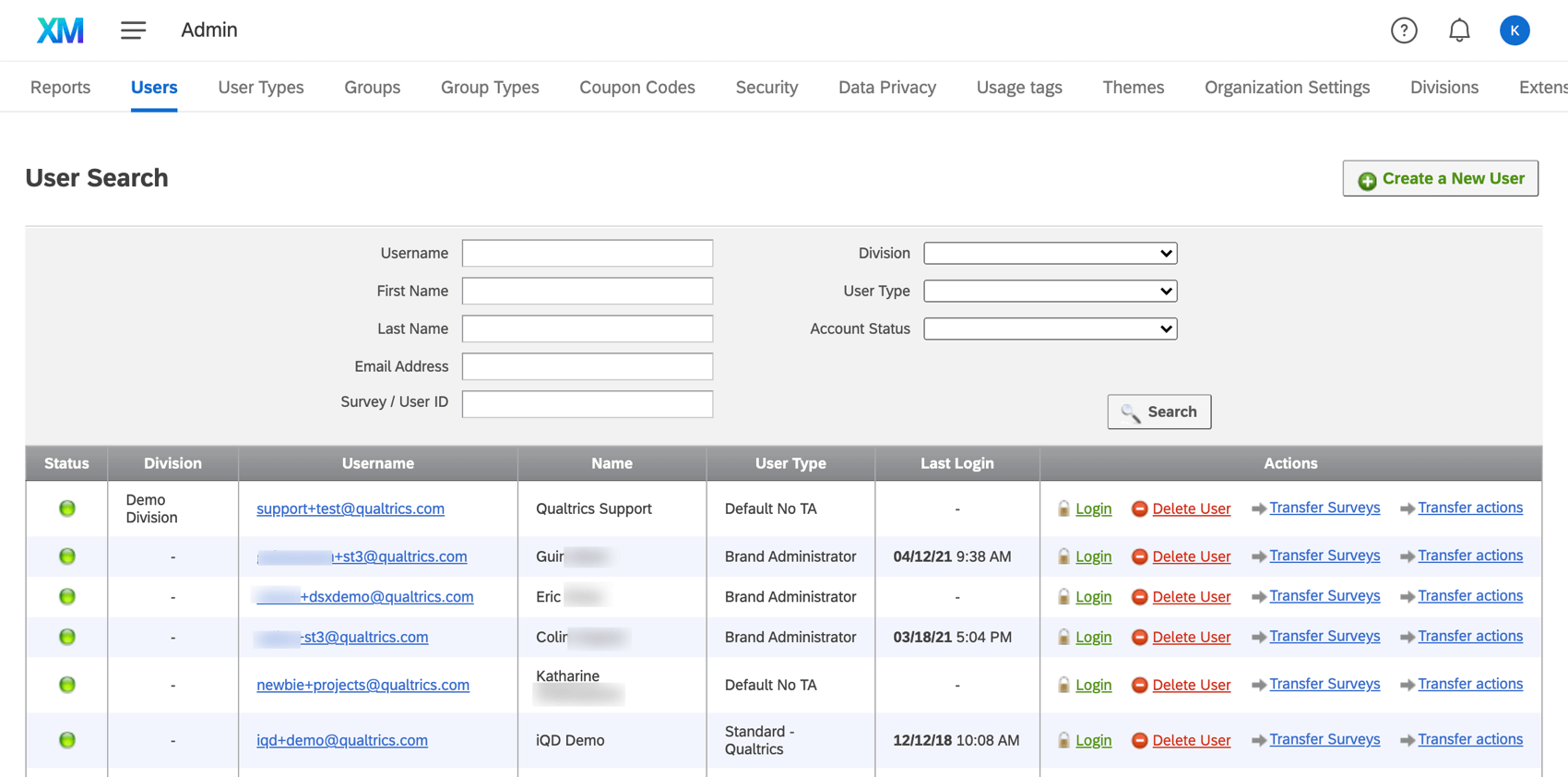The image size is (1568, 777).
Task: Expand the Division dropdown
Action: [x=1050, y=253]
